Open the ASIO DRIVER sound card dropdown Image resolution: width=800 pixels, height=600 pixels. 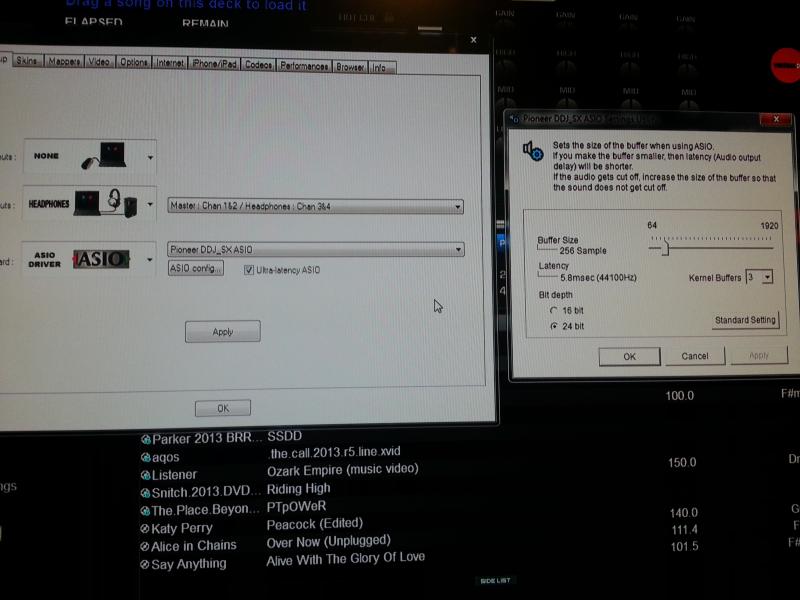[x=149, y=260]
